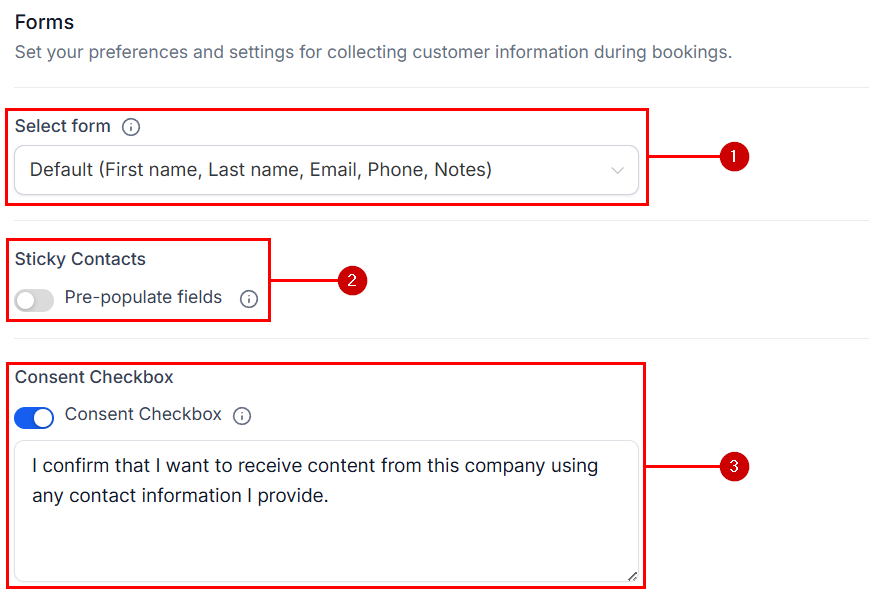Click the Forms settings description text
The width and height of the screenshot is (869, 597).
tap(370, 52)
